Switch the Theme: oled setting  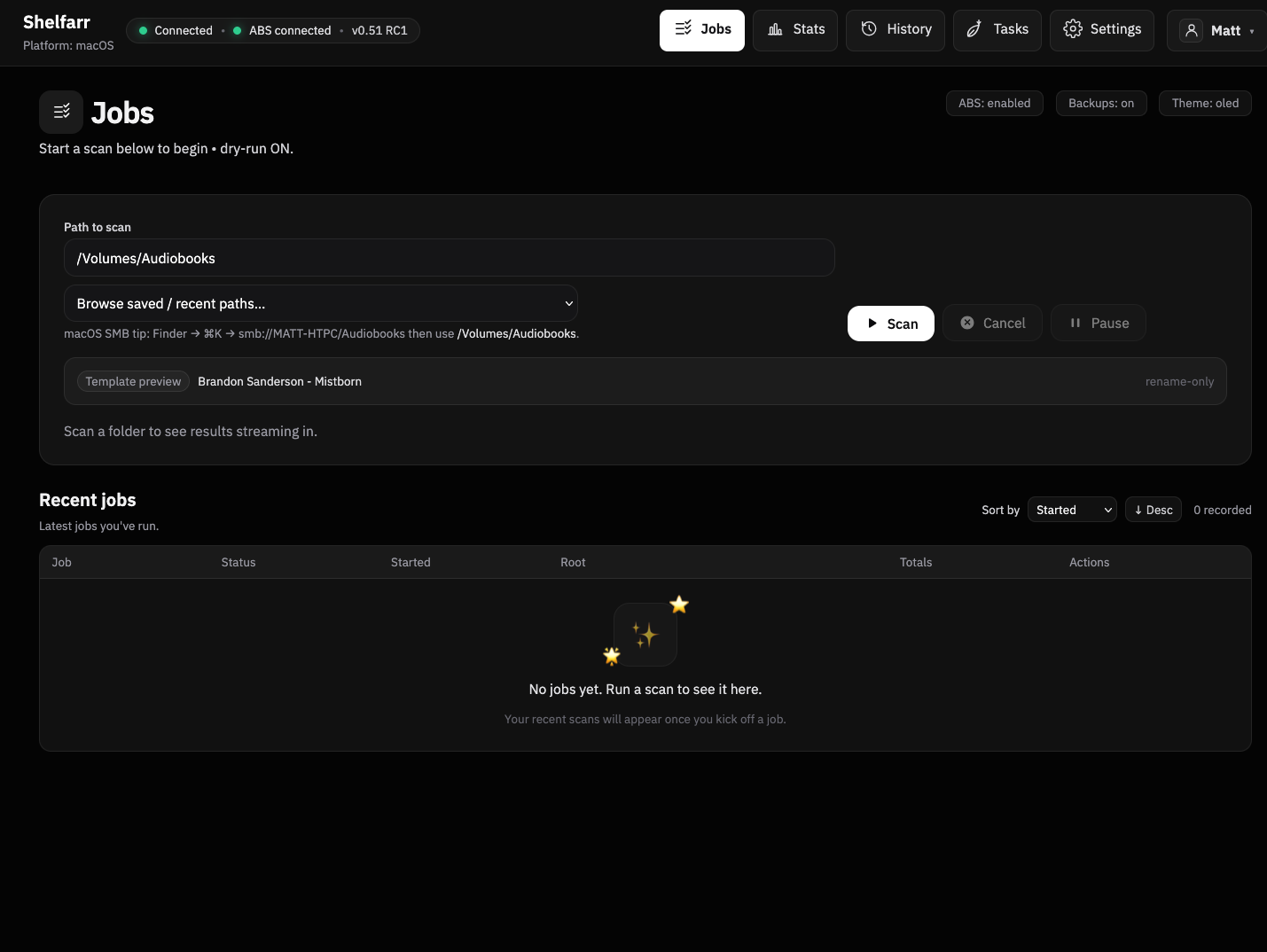click(1205, 103)
